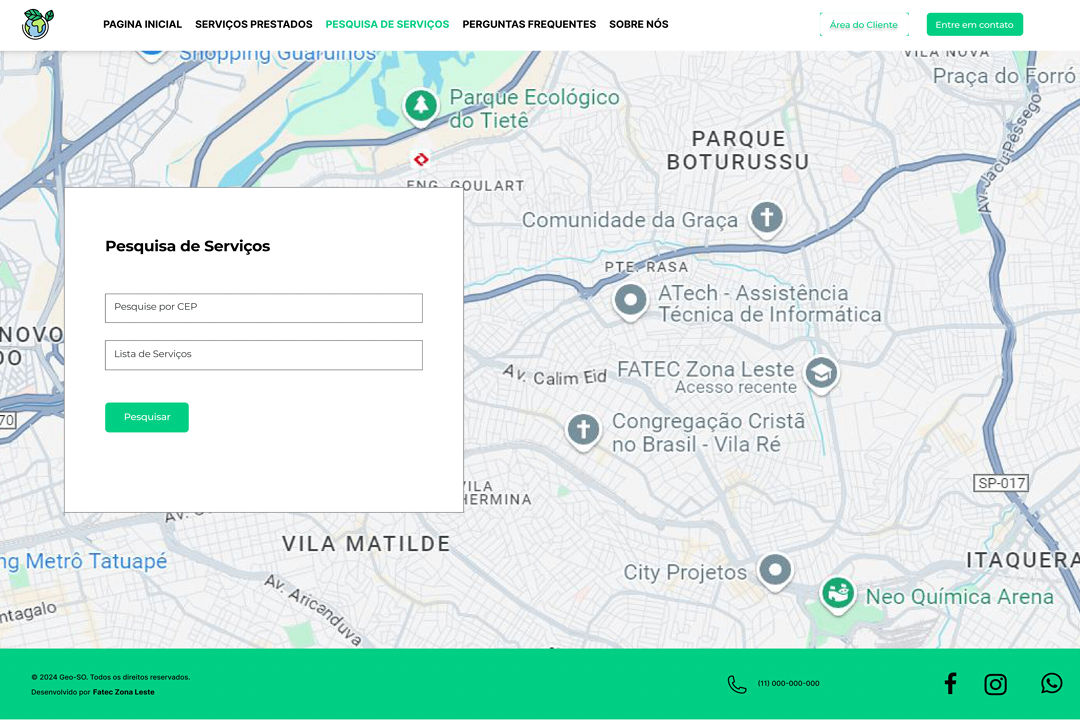This screenshot has width=1080, height=720.
Task: Open the WhatsApp icon in footer
Action: pos(1051,683)
